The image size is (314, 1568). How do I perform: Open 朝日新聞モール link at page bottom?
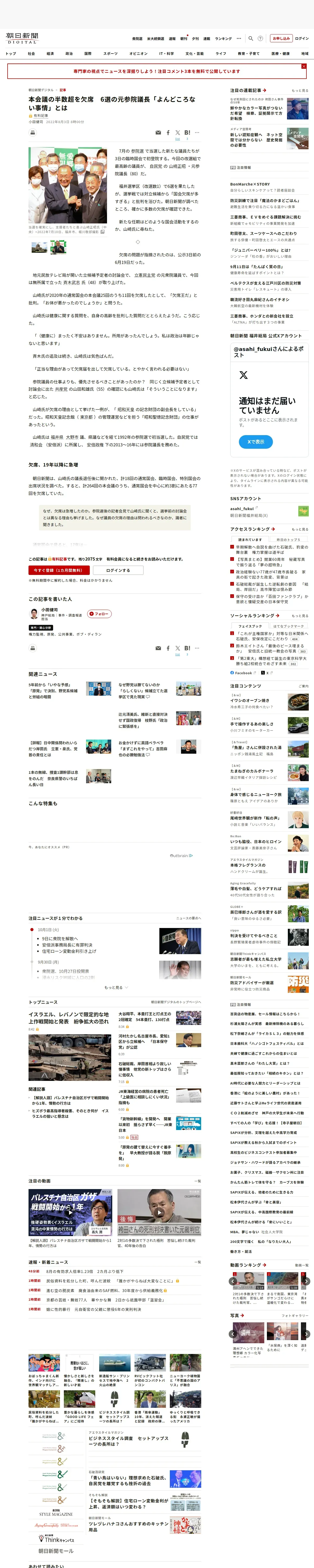tap(56, 1551)
